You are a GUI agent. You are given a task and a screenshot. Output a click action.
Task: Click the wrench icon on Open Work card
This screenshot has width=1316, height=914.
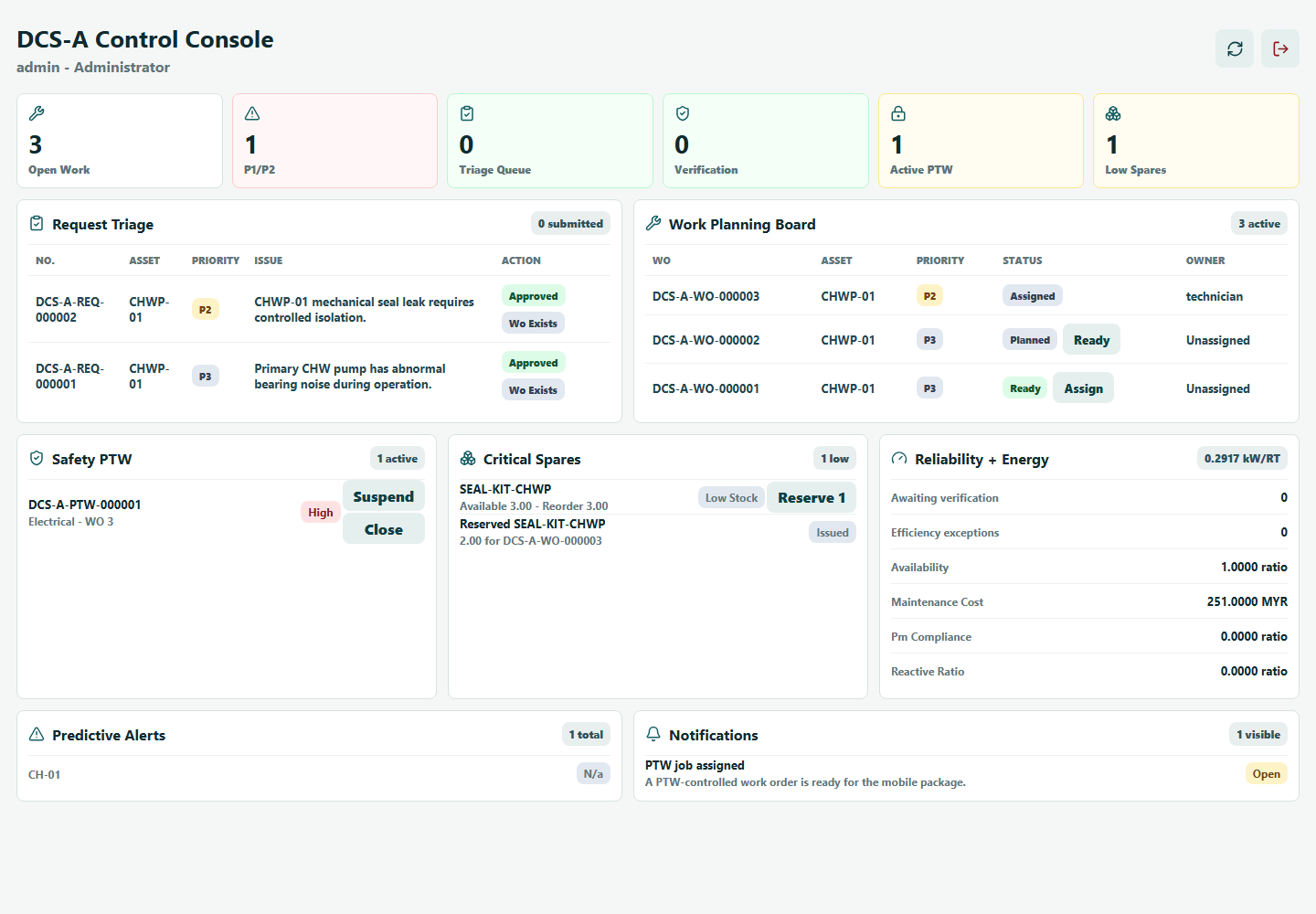[x=37, y=113]
